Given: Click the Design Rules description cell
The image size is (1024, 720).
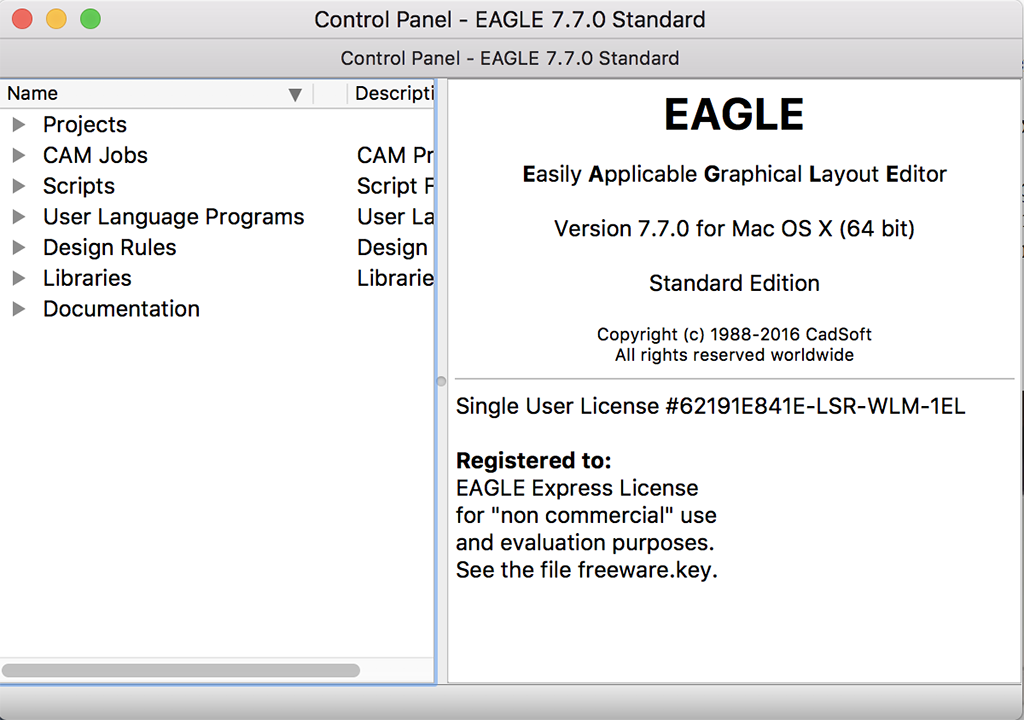Looking at the screenshot, I should 392,247.
